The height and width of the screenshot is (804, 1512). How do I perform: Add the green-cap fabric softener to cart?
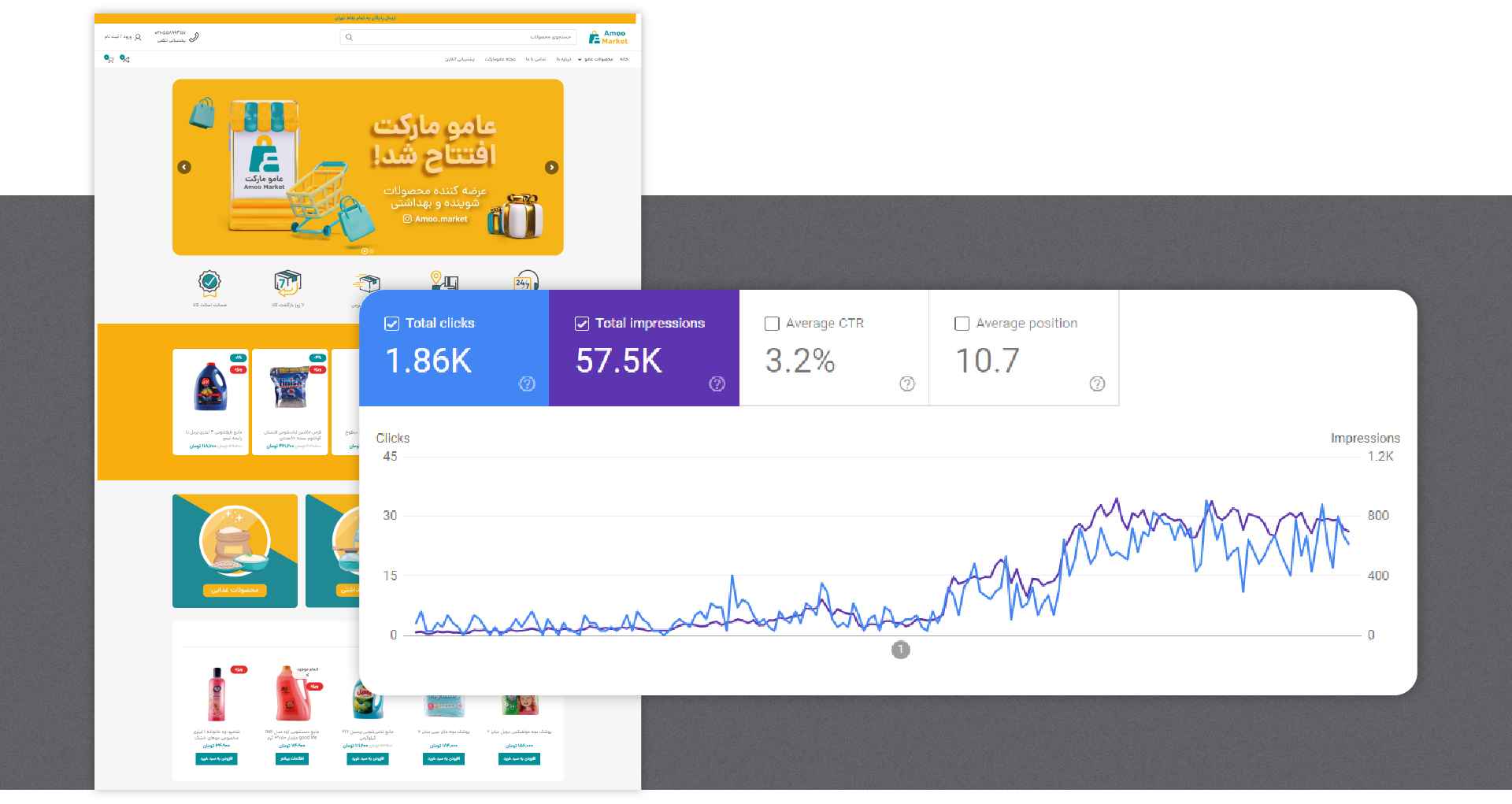367,758
